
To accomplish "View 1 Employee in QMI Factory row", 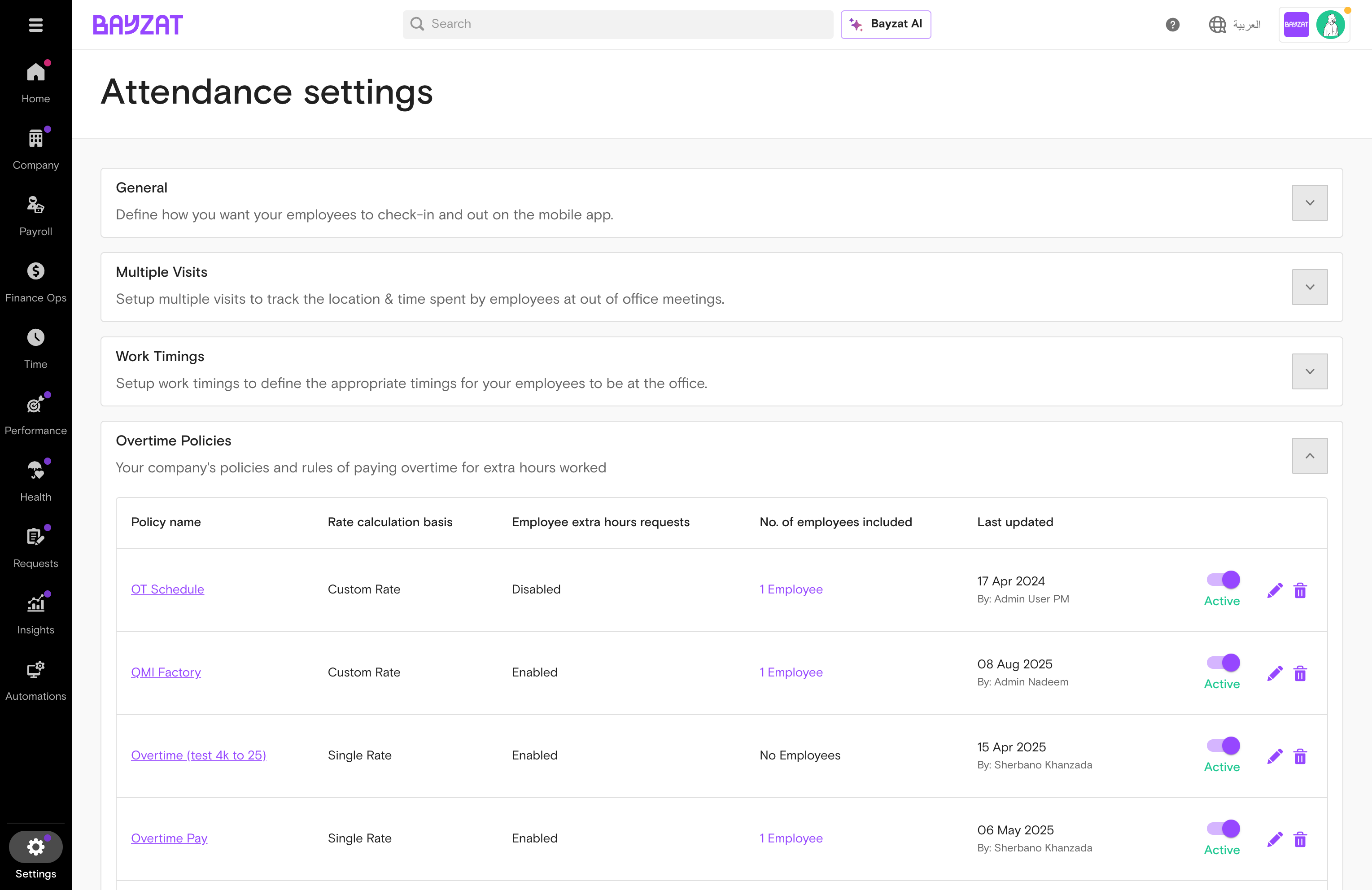I will [x=791, y=672].
